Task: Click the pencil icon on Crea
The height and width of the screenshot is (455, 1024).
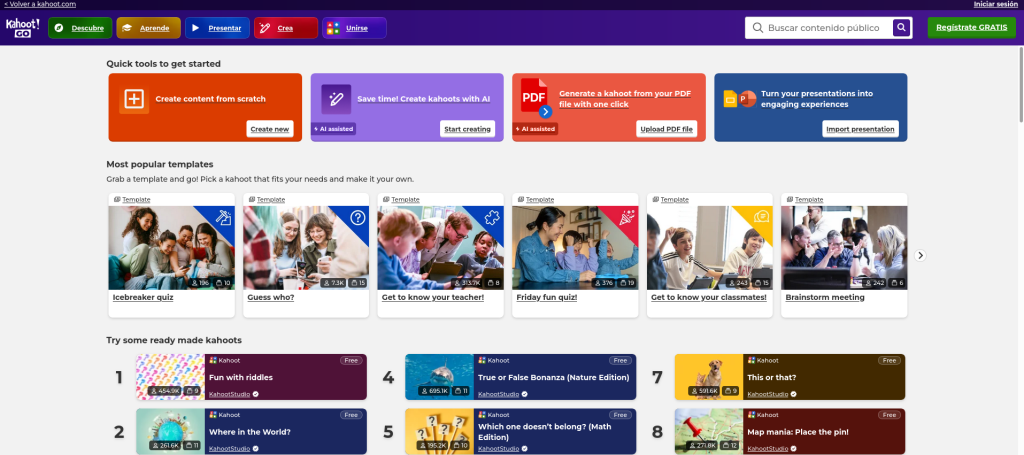Action: [264, 28]
